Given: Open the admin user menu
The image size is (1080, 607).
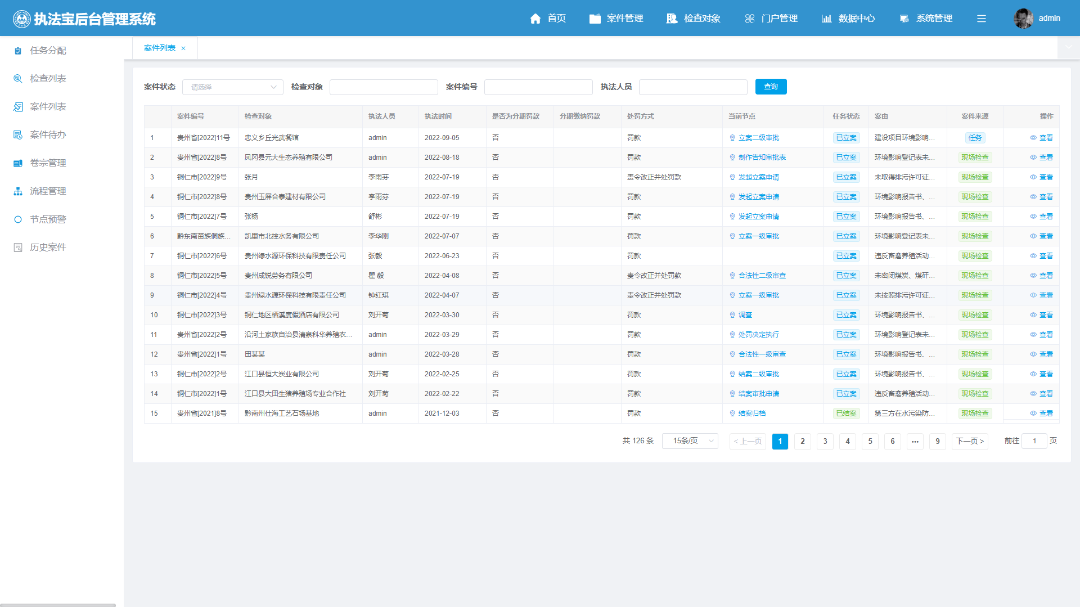Looking at the screenshot, I should tap(1037, 19).
